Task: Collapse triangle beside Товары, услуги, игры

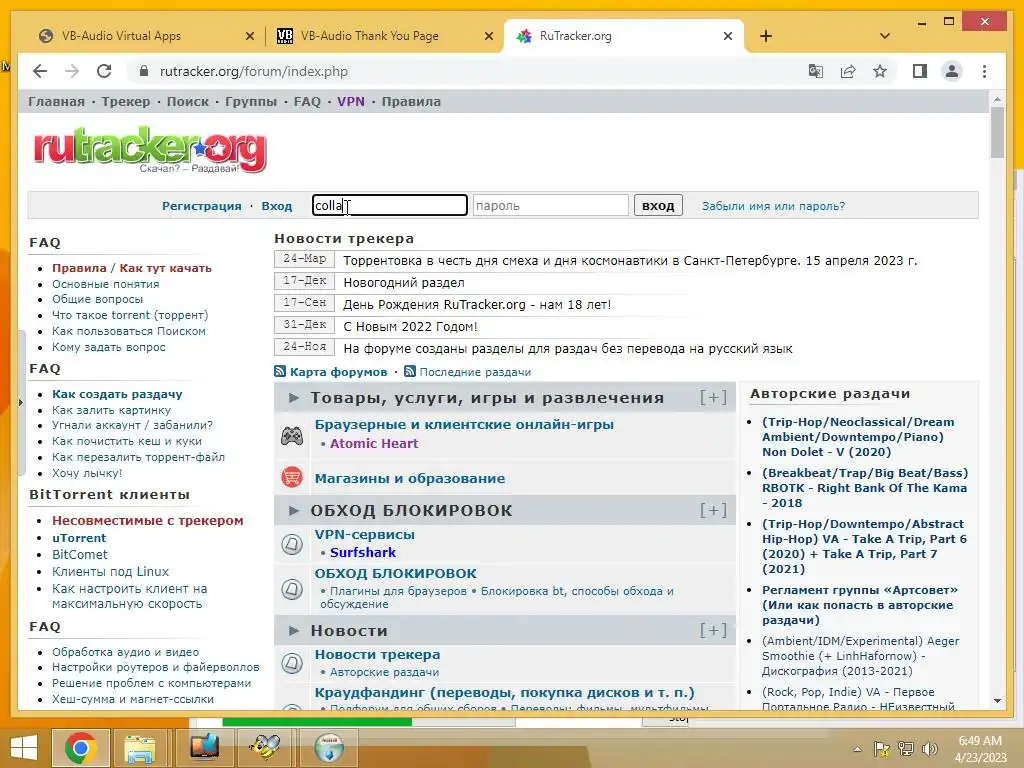Action: point(294,397)
